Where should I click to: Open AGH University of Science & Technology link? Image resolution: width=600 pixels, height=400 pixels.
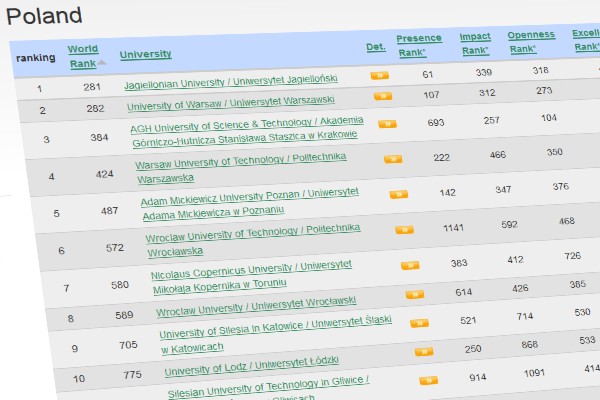pyautogui.click(x=246, y=132)
